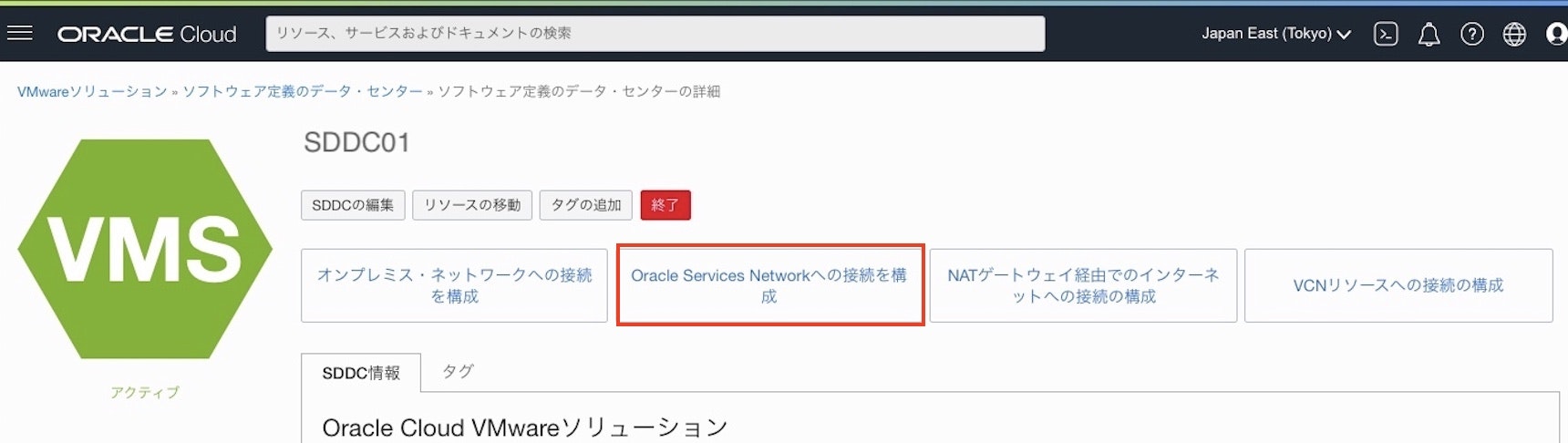Click ソフトウェア定義のデータ・センターの詳細 breadcrumb text
Image resolution: width=1568 pixels, height=443 pixels.
(579, 91)
